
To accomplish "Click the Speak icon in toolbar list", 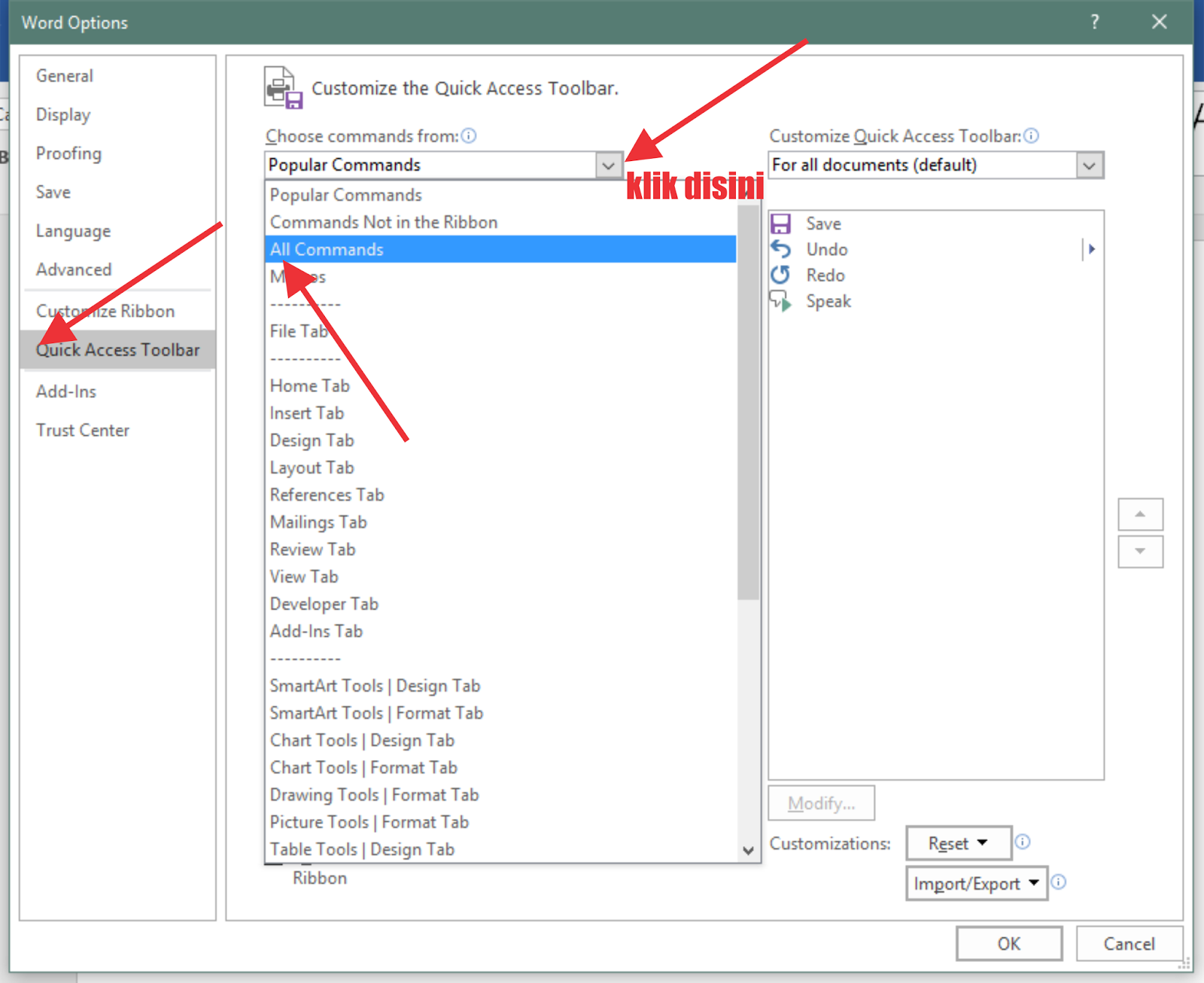I will coord(781,301).
